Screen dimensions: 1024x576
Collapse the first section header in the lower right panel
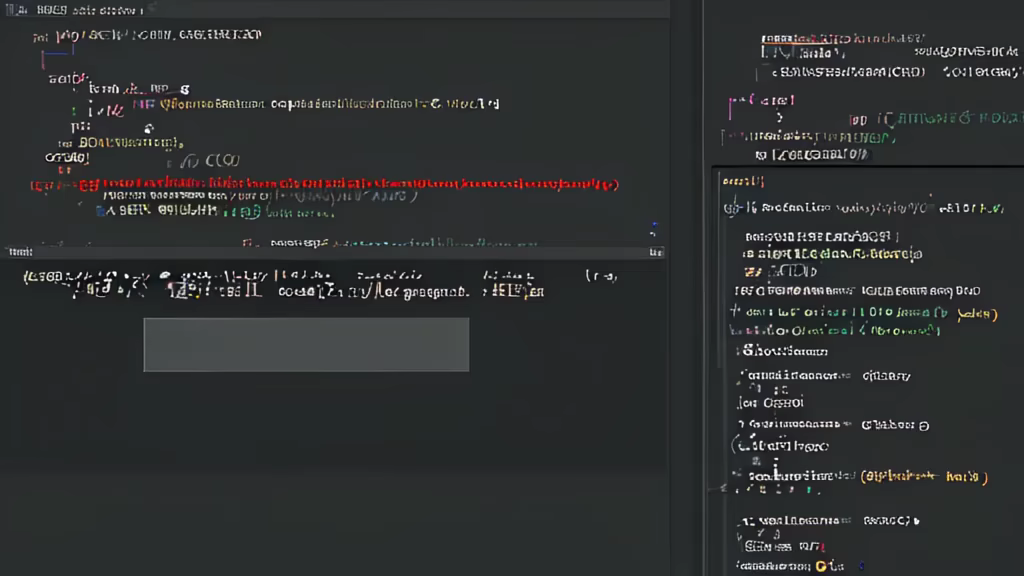(742, 181)
